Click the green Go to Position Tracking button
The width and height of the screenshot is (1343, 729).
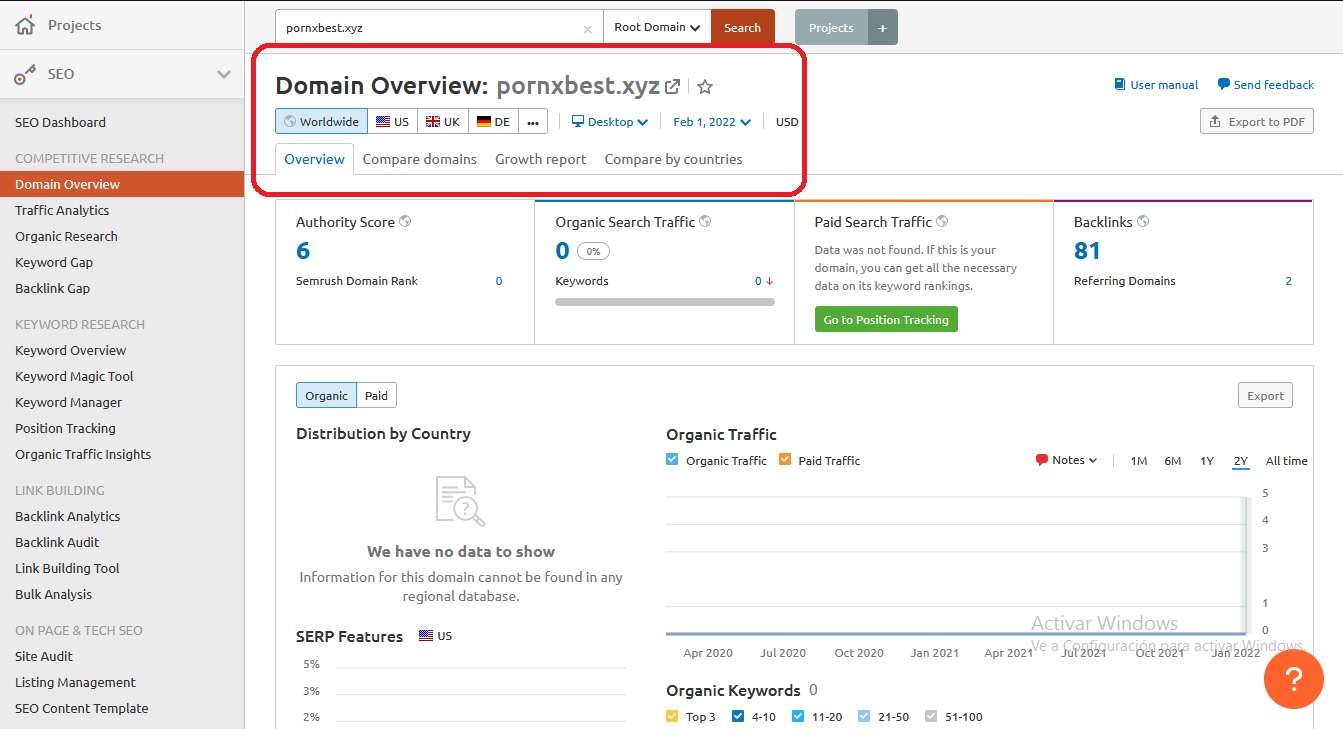(886, 320)
